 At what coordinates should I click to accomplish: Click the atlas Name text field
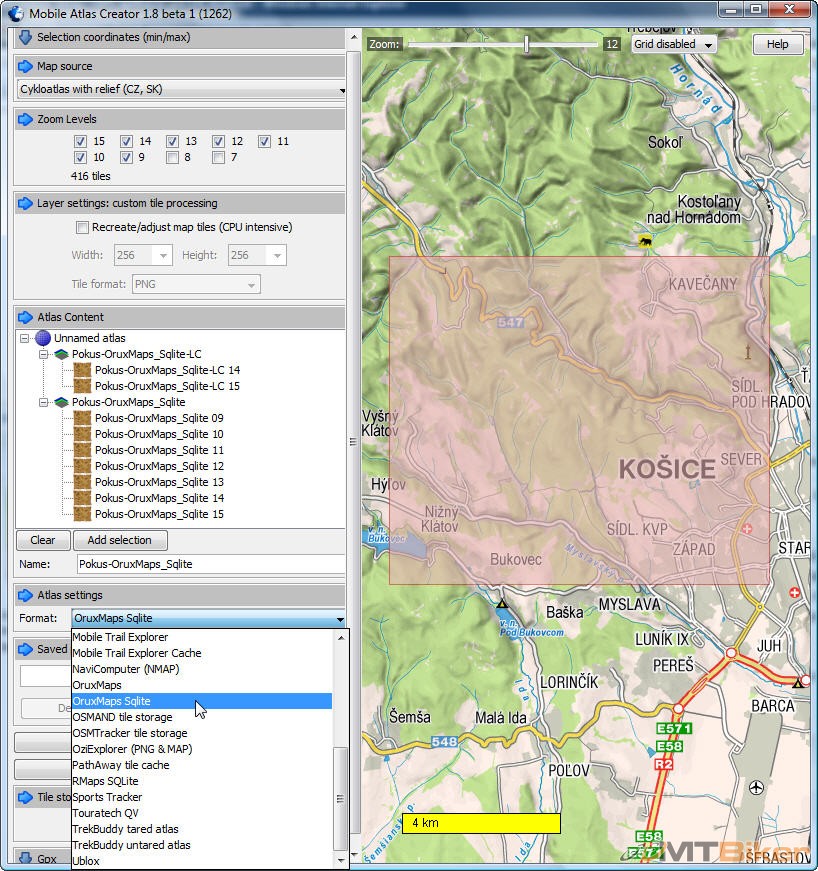(210, 564)
